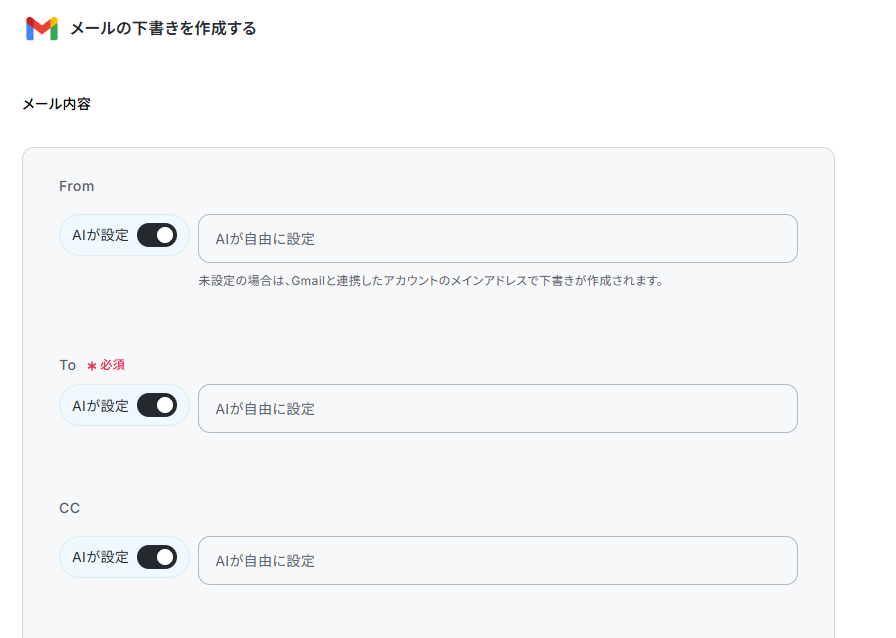Click the AIが設定 text in To row
The height and width of the screenshot is (638, 896).
click(x=101, y=406)
